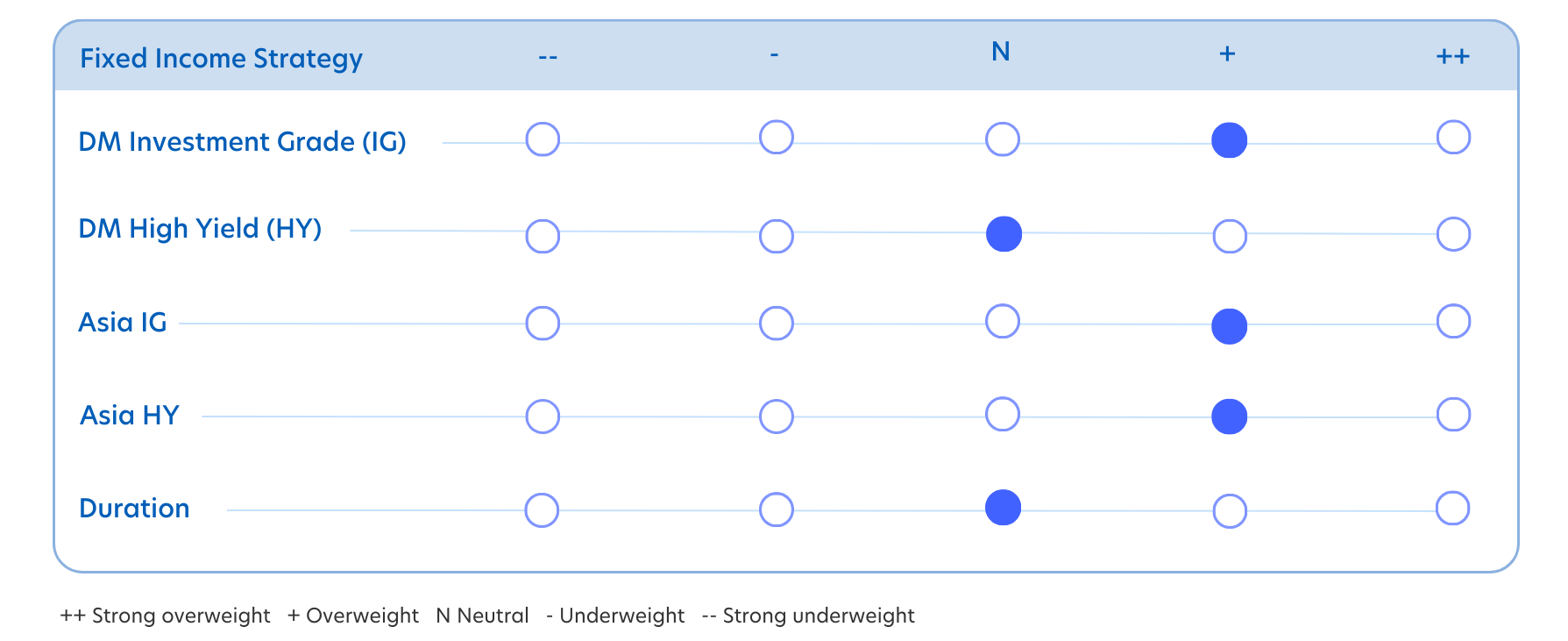This screenshot has width=1568, height=641.
Task: Click the filled neutral circle for Duration
Action: 1003,508
